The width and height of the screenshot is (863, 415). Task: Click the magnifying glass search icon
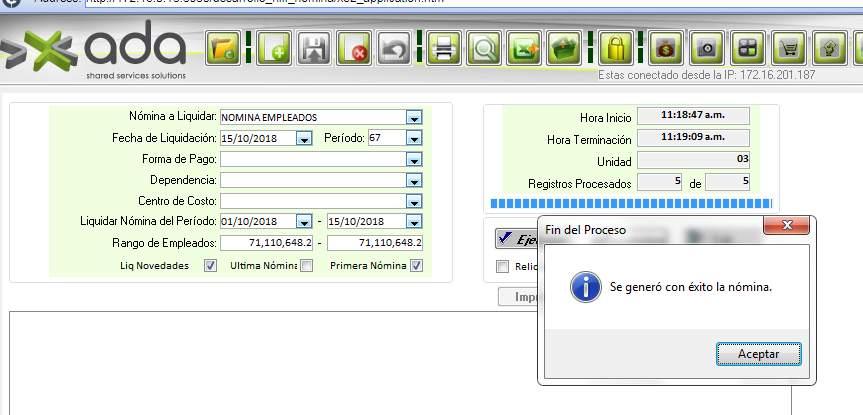tap(484, 48)
